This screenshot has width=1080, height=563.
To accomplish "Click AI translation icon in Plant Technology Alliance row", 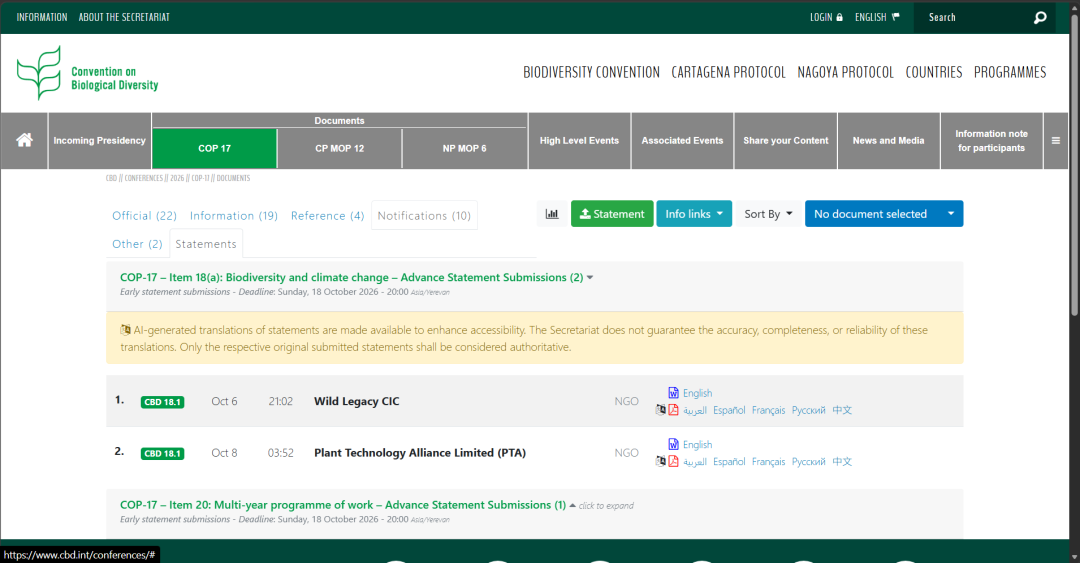I will pos(661,462).
